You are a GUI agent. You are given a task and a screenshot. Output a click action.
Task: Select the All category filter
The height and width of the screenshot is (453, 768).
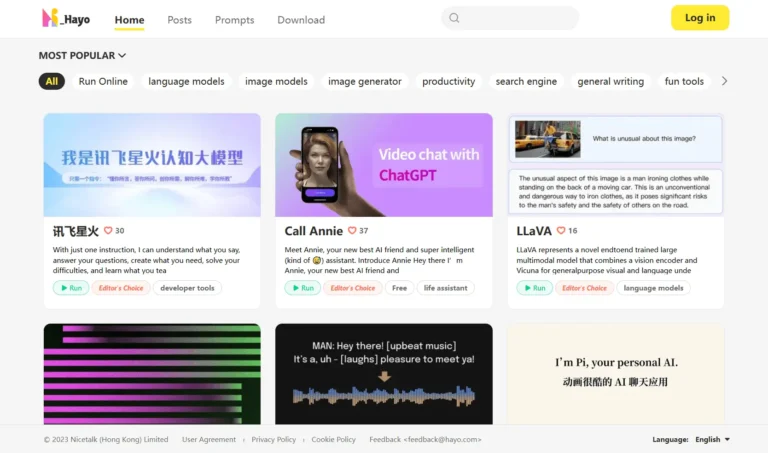tap(51, 81)
